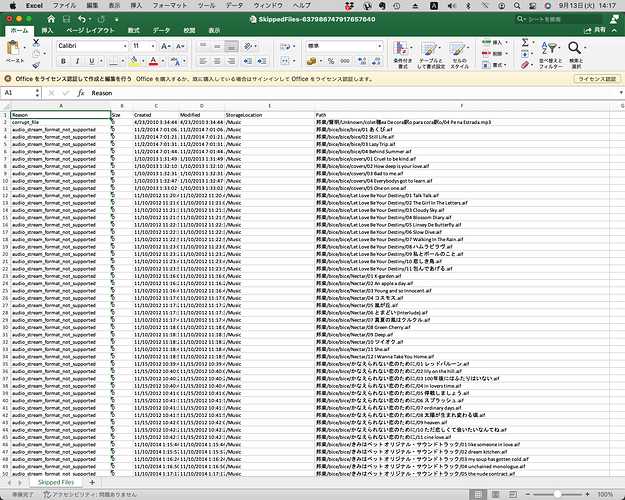This screenshot has width=625, height=500.
Task: Open Conditional Formatting
Action: (x=402, y=54)
